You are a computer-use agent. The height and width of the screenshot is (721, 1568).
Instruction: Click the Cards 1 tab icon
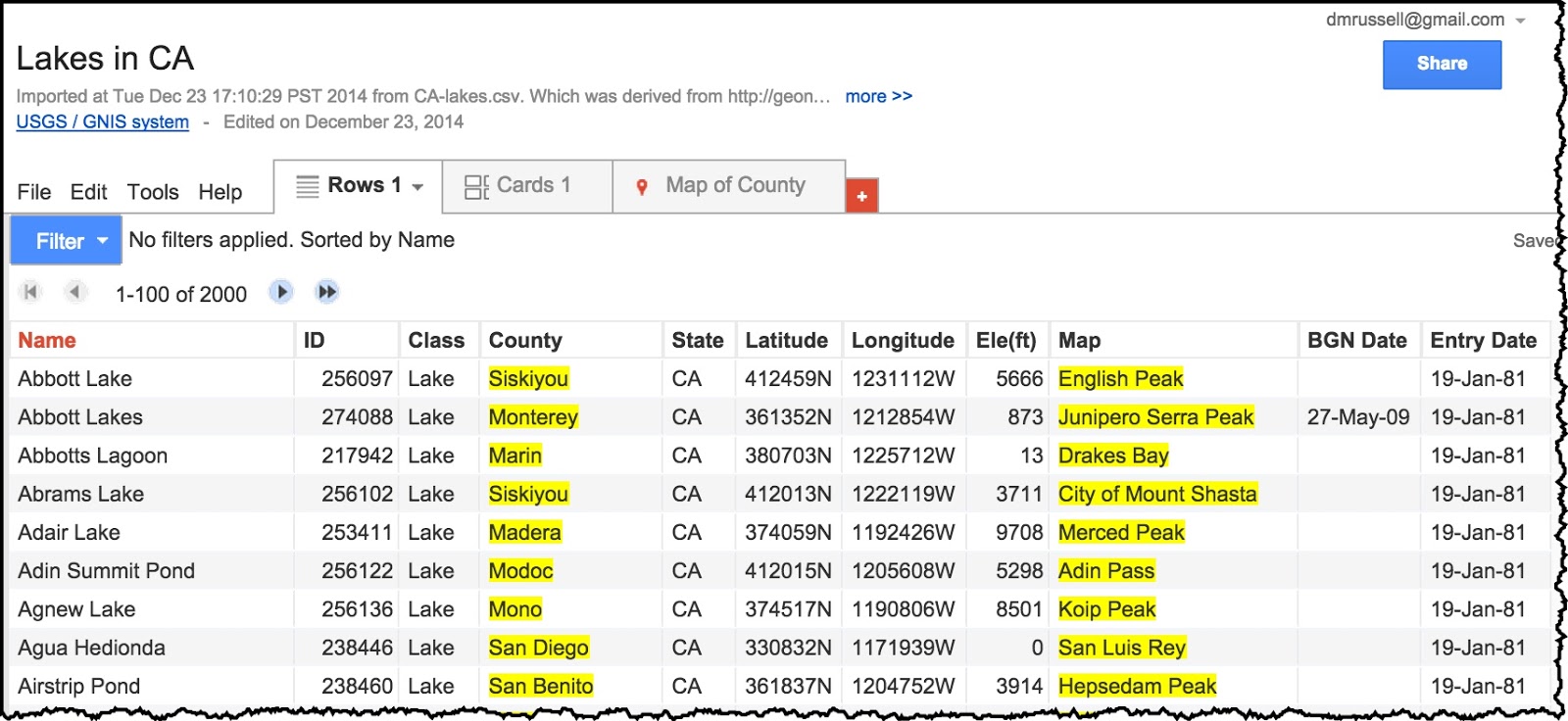[476, 186]
